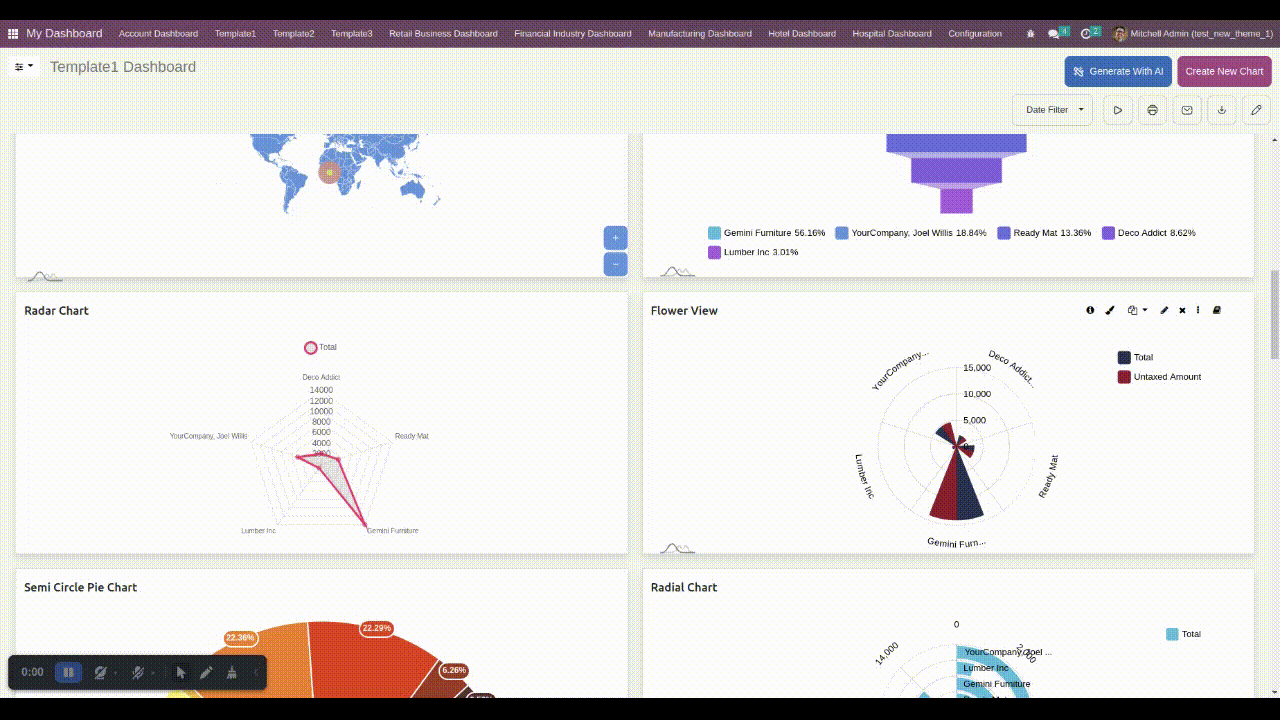Click the email dashboard envelope icon
Image resolution: width=1280 pixels, height=720 pixels.
(1187, 110)
